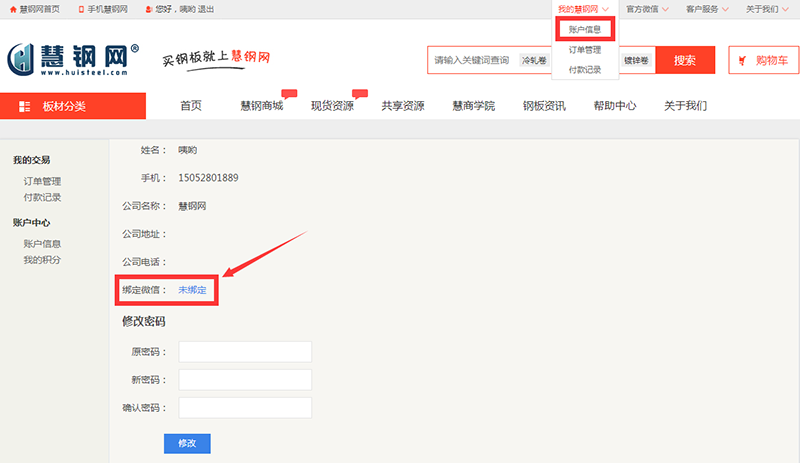Open the 共享资源 navigation tab
Image resolution: width=800 pixels, height=463 pixels.
(403, 106)
